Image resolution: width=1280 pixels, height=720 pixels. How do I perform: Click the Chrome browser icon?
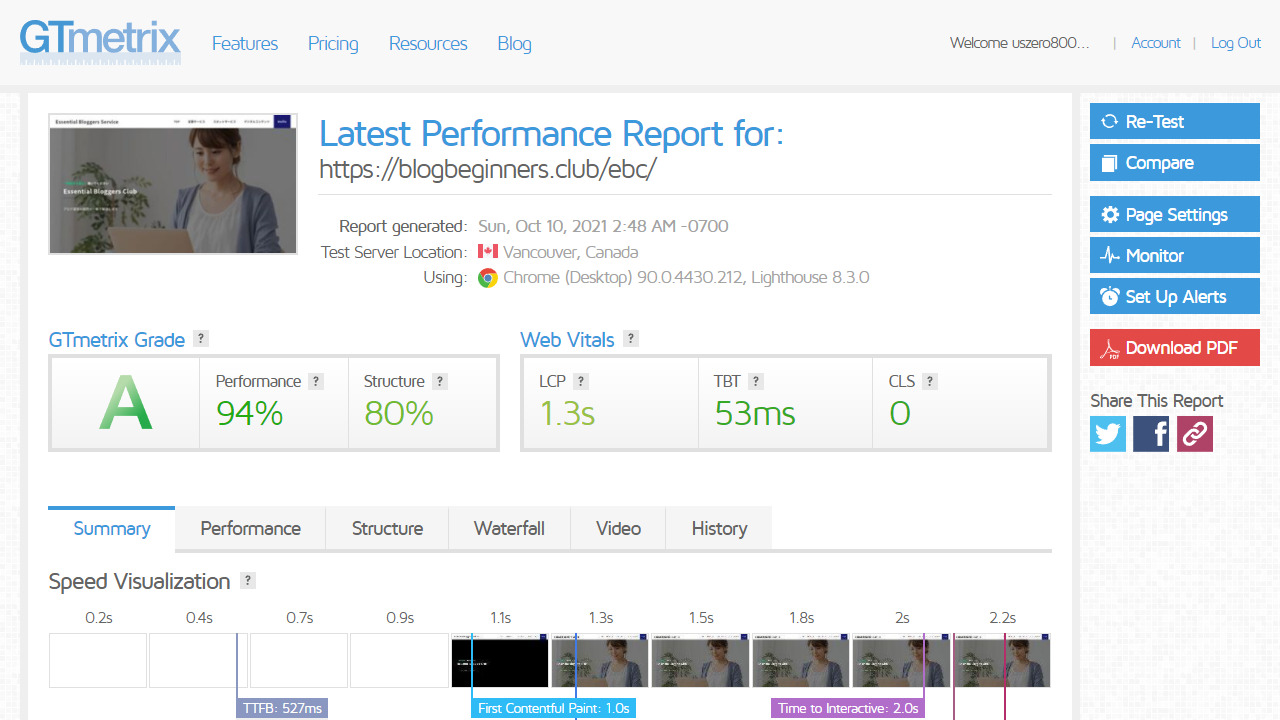click(488, 278)
